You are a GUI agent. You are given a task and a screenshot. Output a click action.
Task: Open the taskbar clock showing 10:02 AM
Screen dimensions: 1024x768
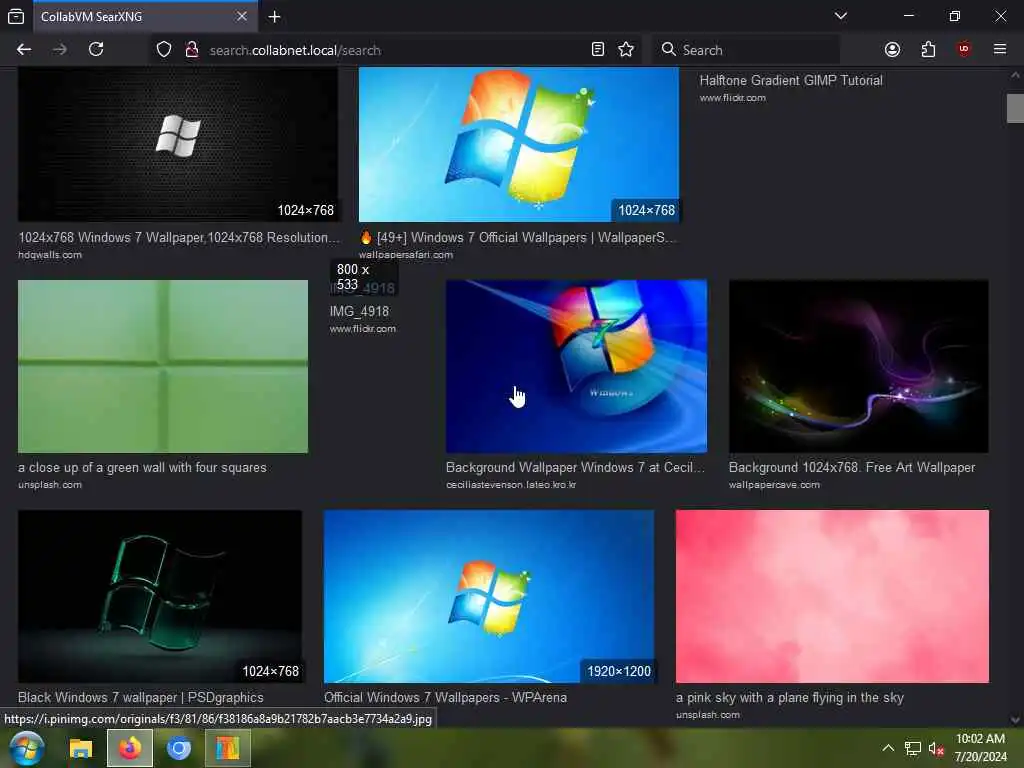pyautogui.click(x=980, y=748)
